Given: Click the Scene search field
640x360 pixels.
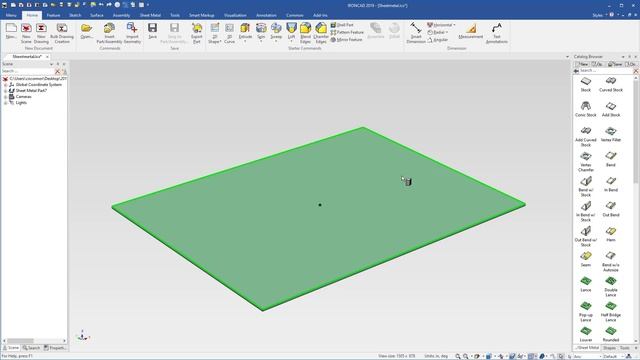Looking at the screenshot, I should click(28, 71).
